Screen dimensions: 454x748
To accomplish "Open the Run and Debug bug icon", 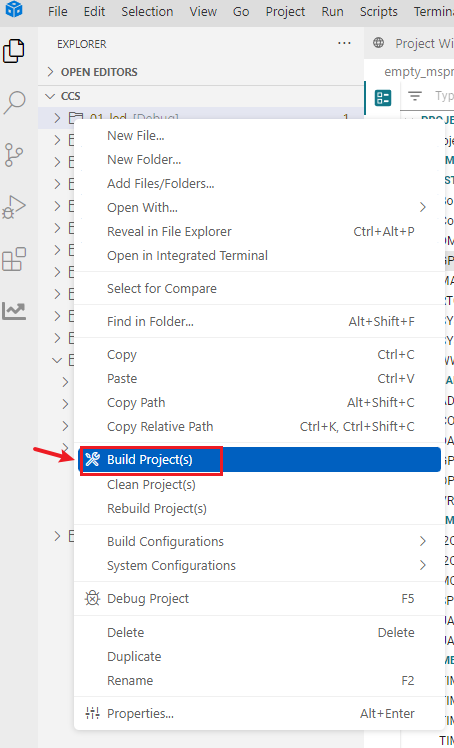I will [14, 208].
